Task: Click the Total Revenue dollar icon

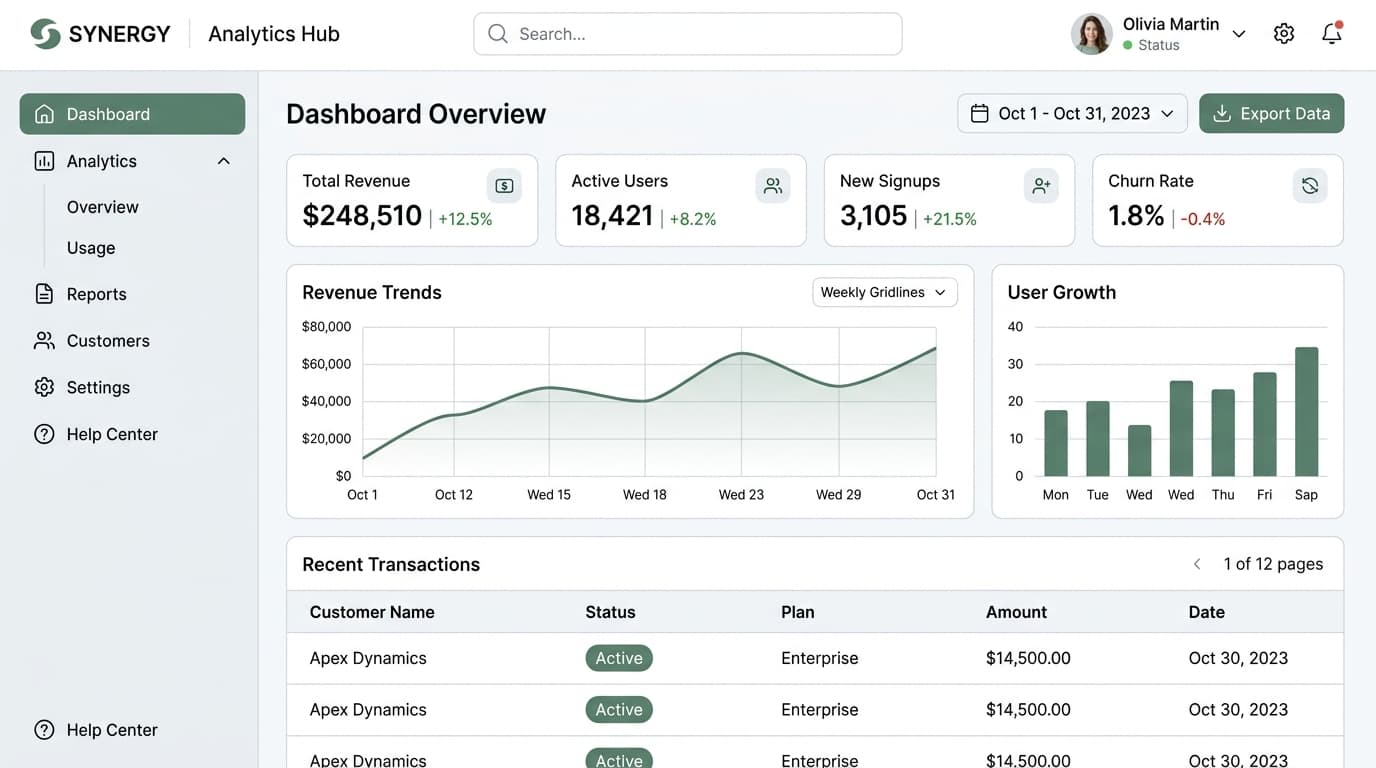Action: 504,186
